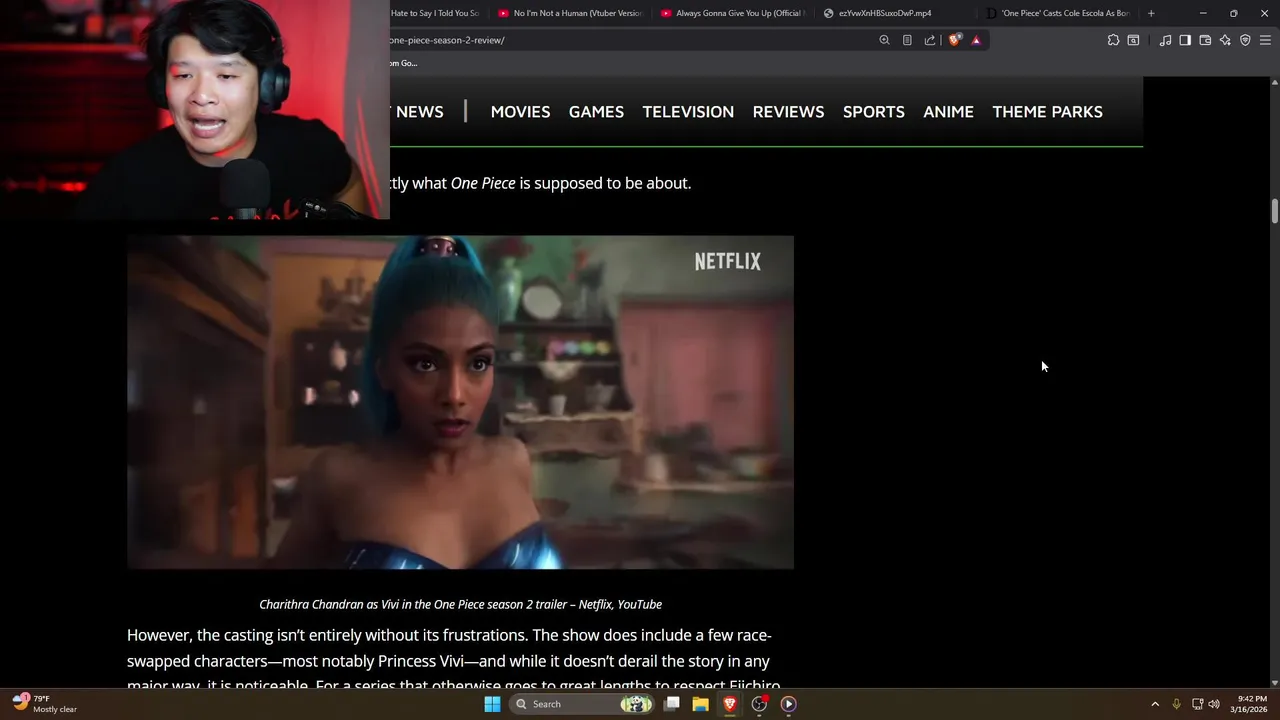Click the taskbar Search box
This screenshot has width=1280, height=720.
[583, 704]
